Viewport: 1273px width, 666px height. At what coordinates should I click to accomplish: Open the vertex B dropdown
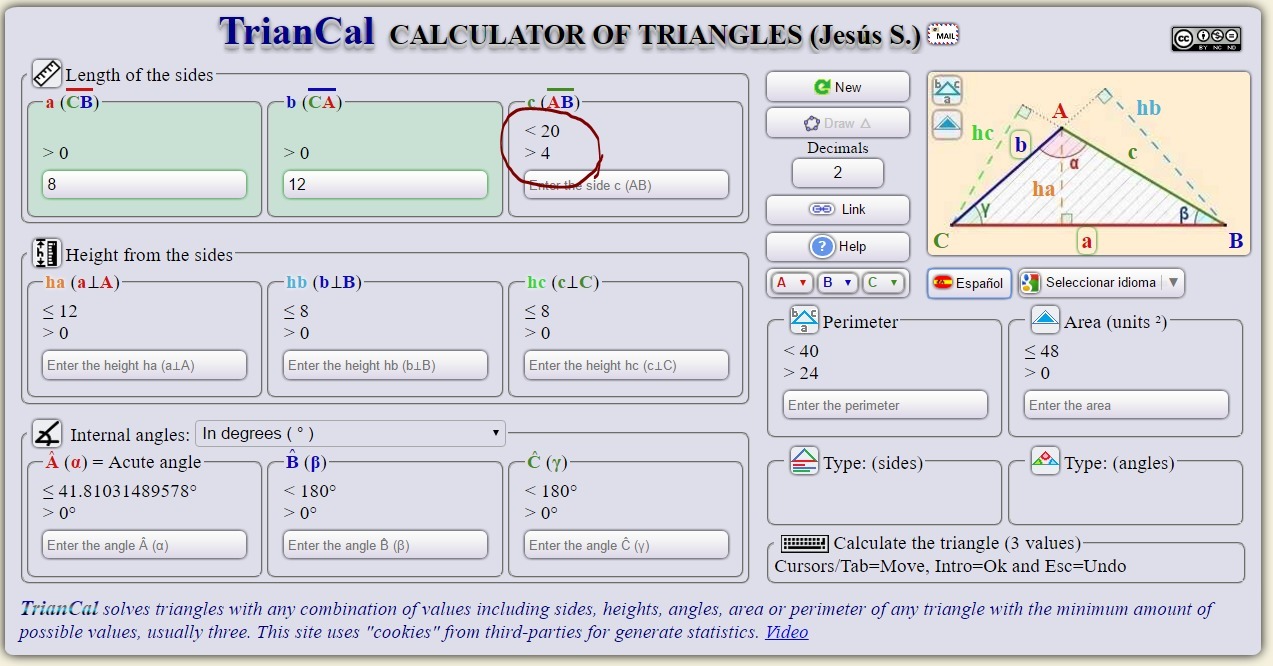(837, 283)
